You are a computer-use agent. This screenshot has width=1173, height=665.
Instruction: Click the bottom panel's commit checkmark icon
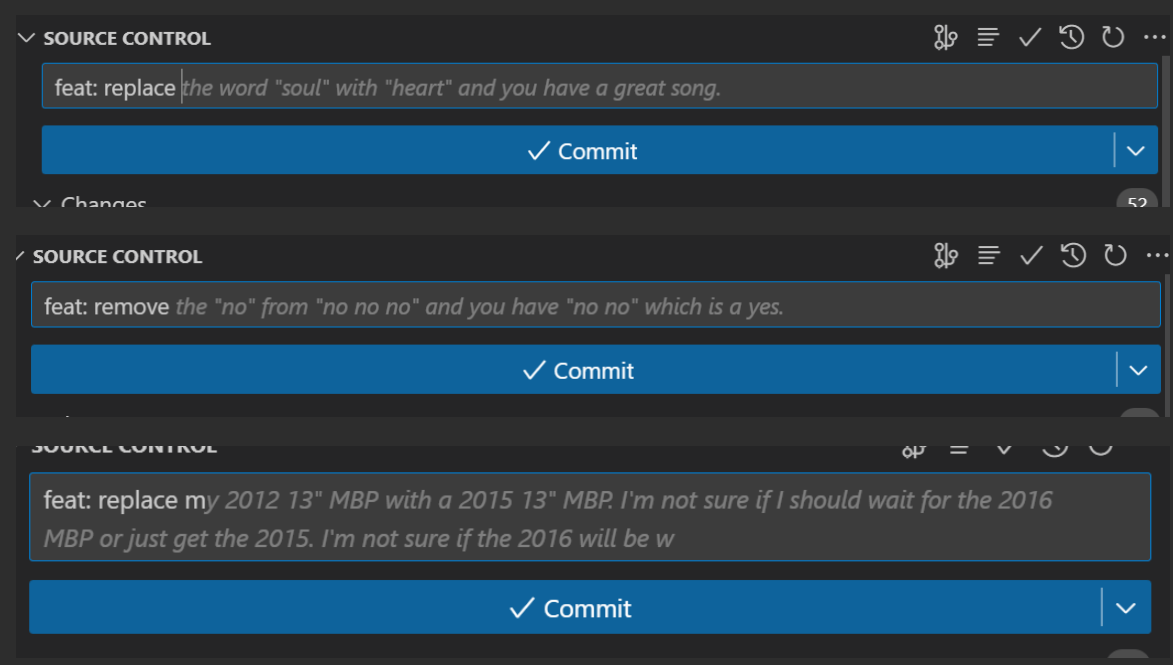click(x=1003, y=448)
